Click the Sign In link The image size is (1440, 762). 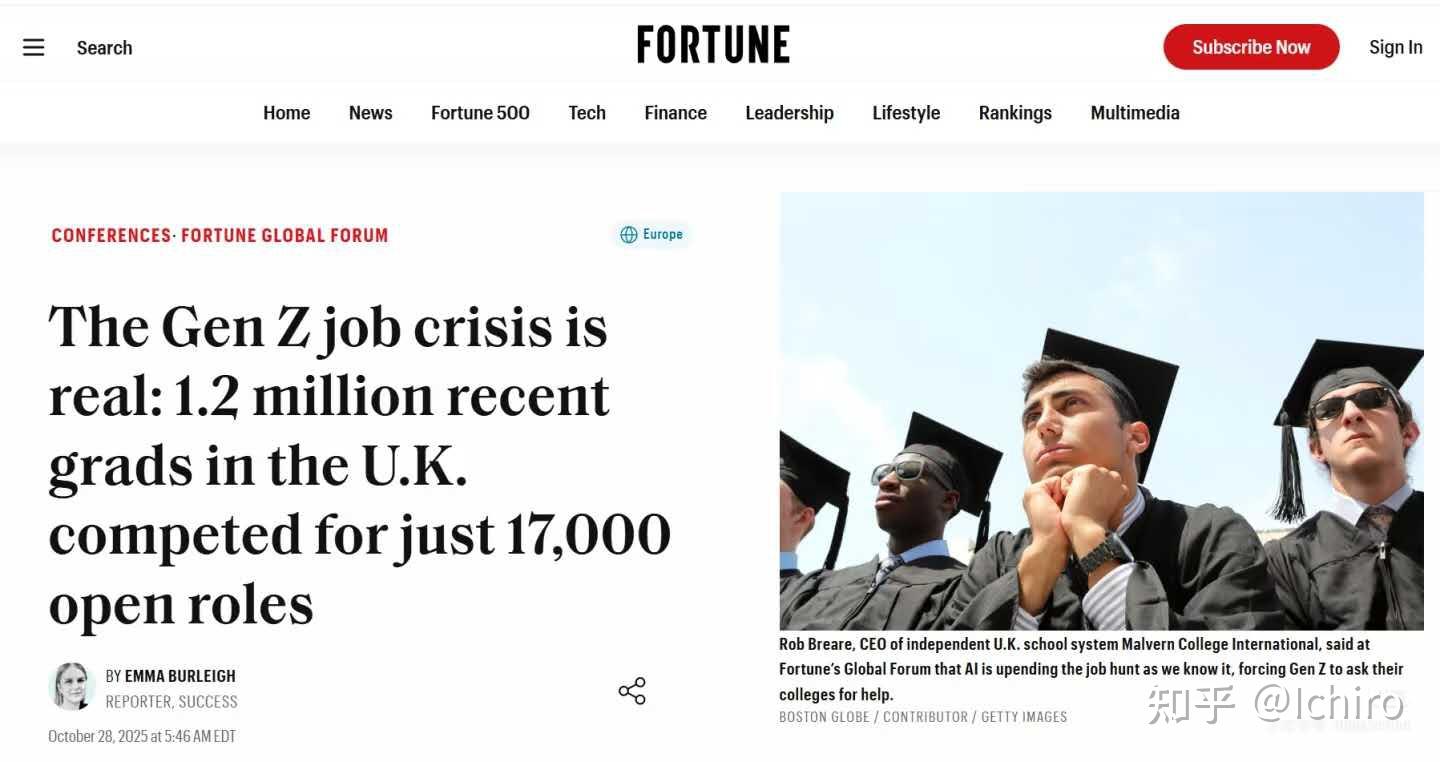[1395, 47]
